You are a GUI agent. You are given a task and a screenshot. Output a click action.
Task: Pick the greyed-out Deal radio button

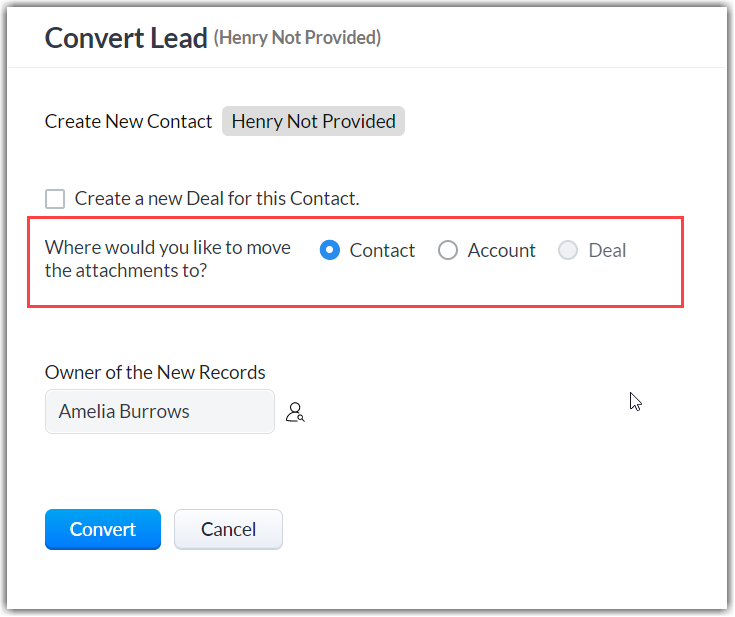tap(568, 250)
